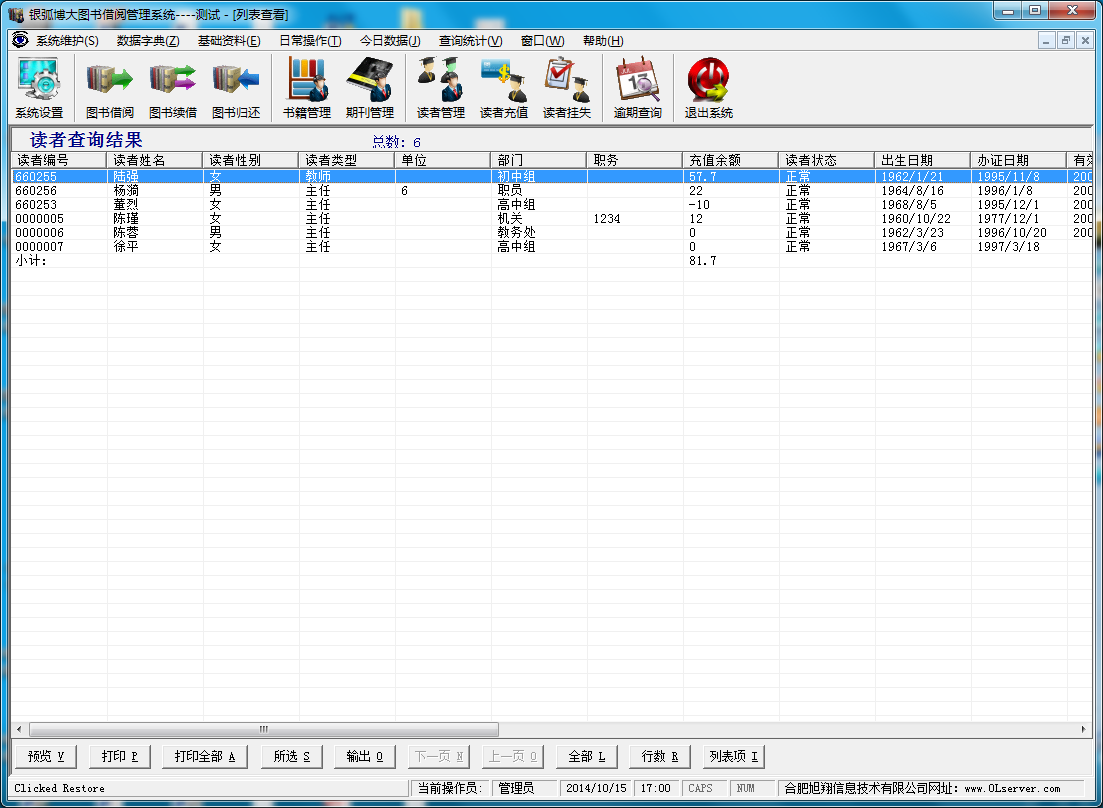Open the 日常操作(T) menu

(309, 41)
